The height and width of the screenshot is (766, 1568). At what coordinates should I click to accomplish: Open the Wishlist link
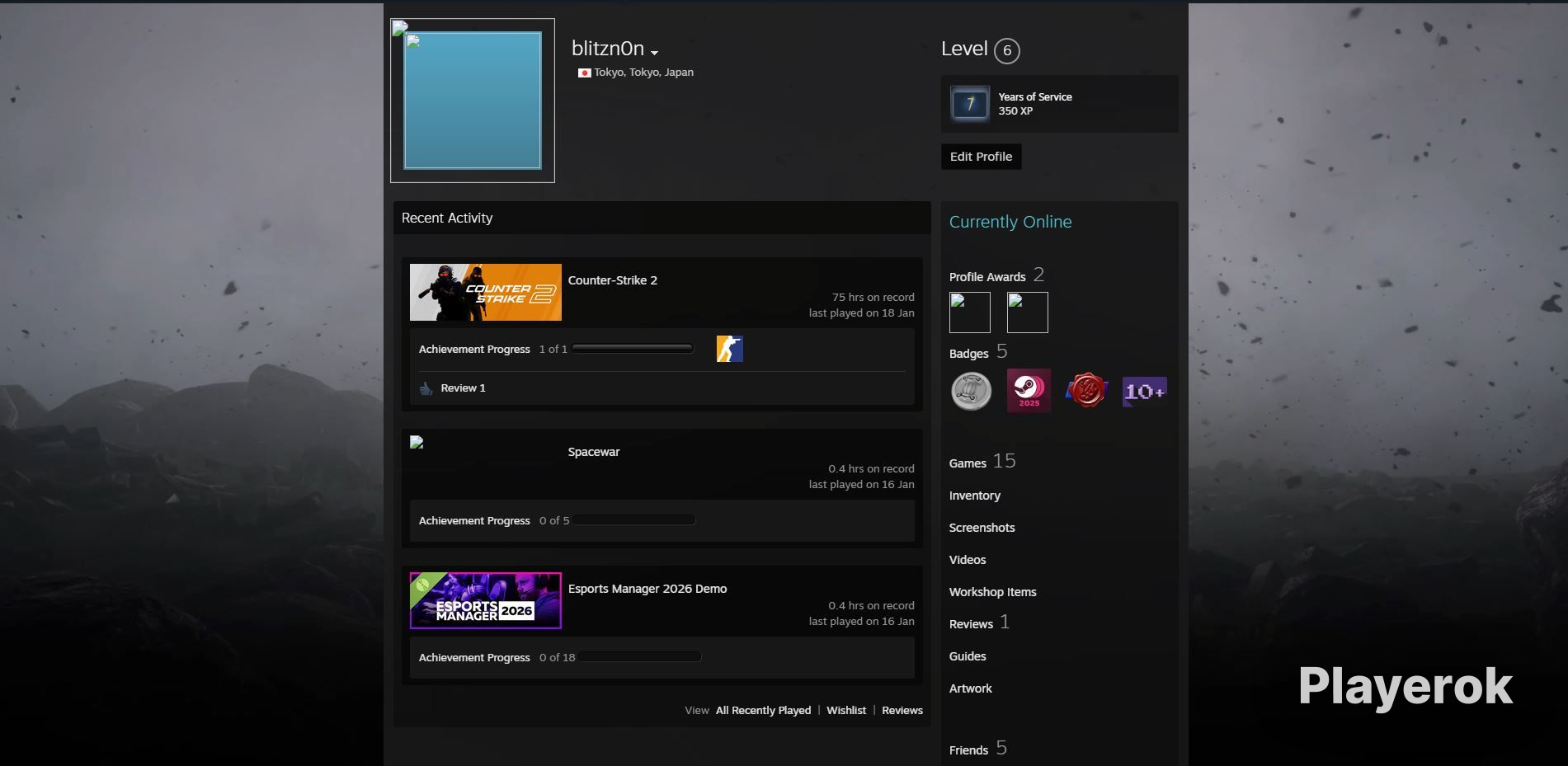(x=846, y=710)
